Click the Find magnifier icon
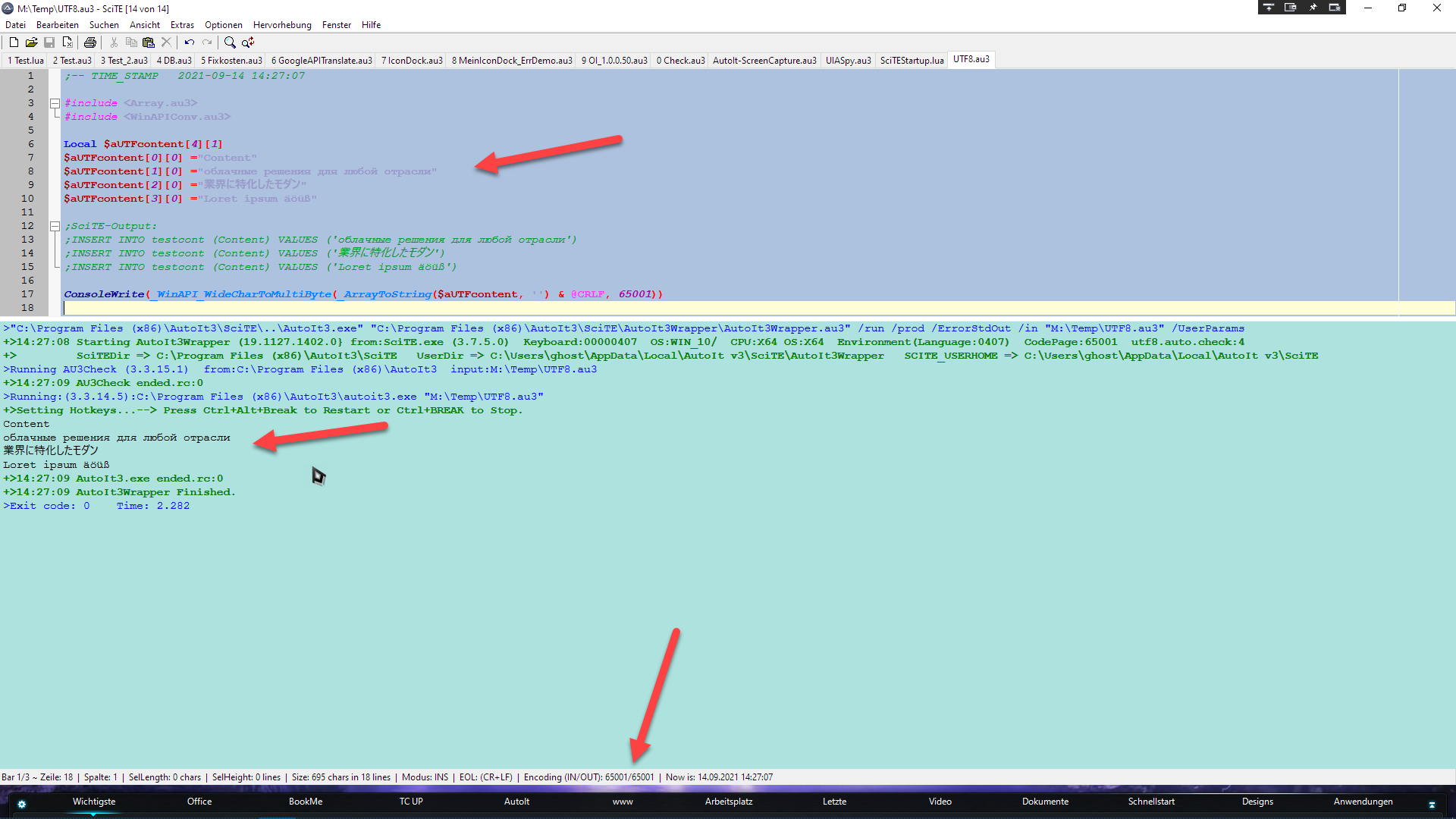1456x819 pixels. [x=230, y=42]
